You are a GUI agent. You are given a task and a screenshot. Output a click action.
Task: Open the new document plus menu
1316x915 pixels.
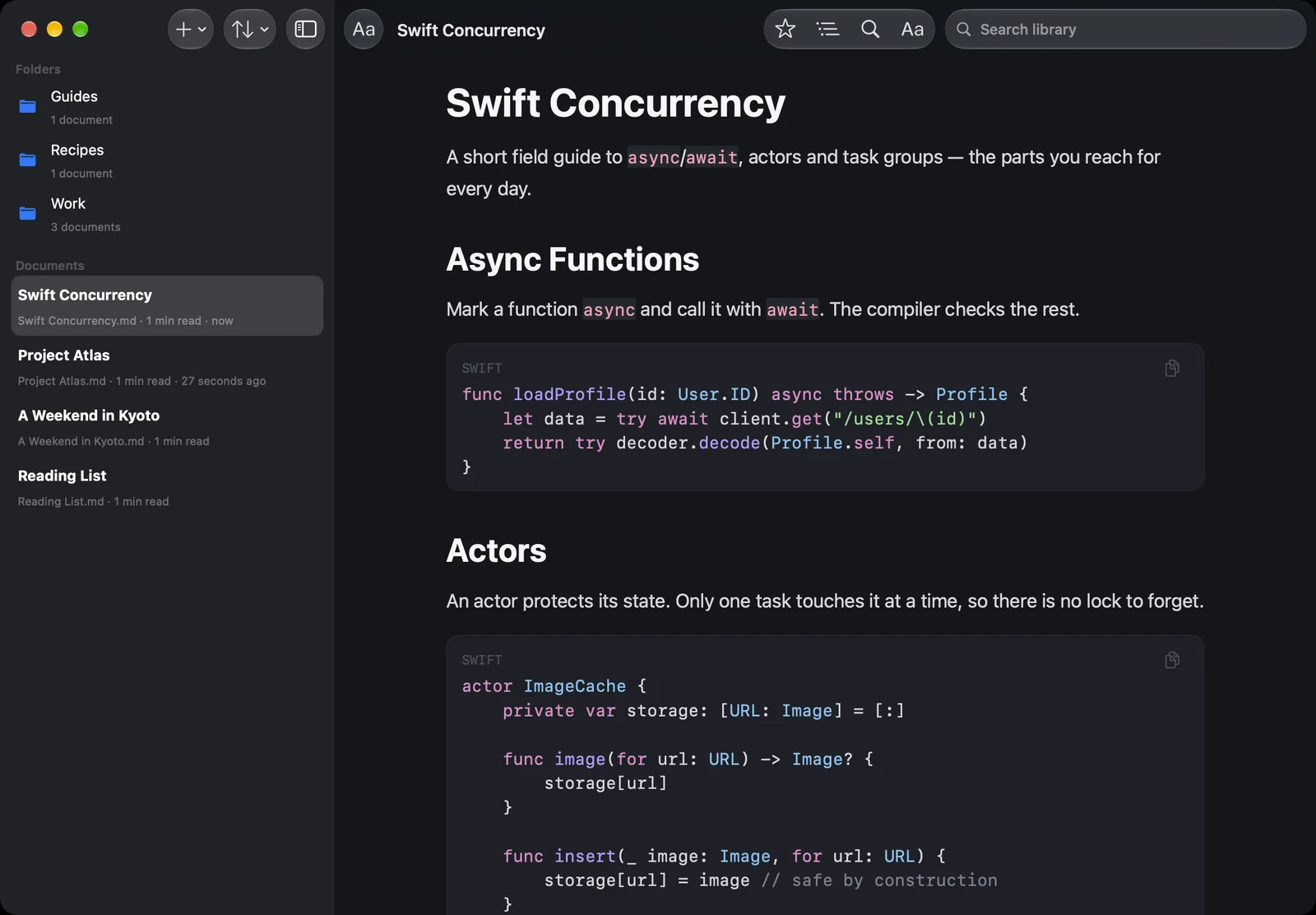(x=190, y=30)
